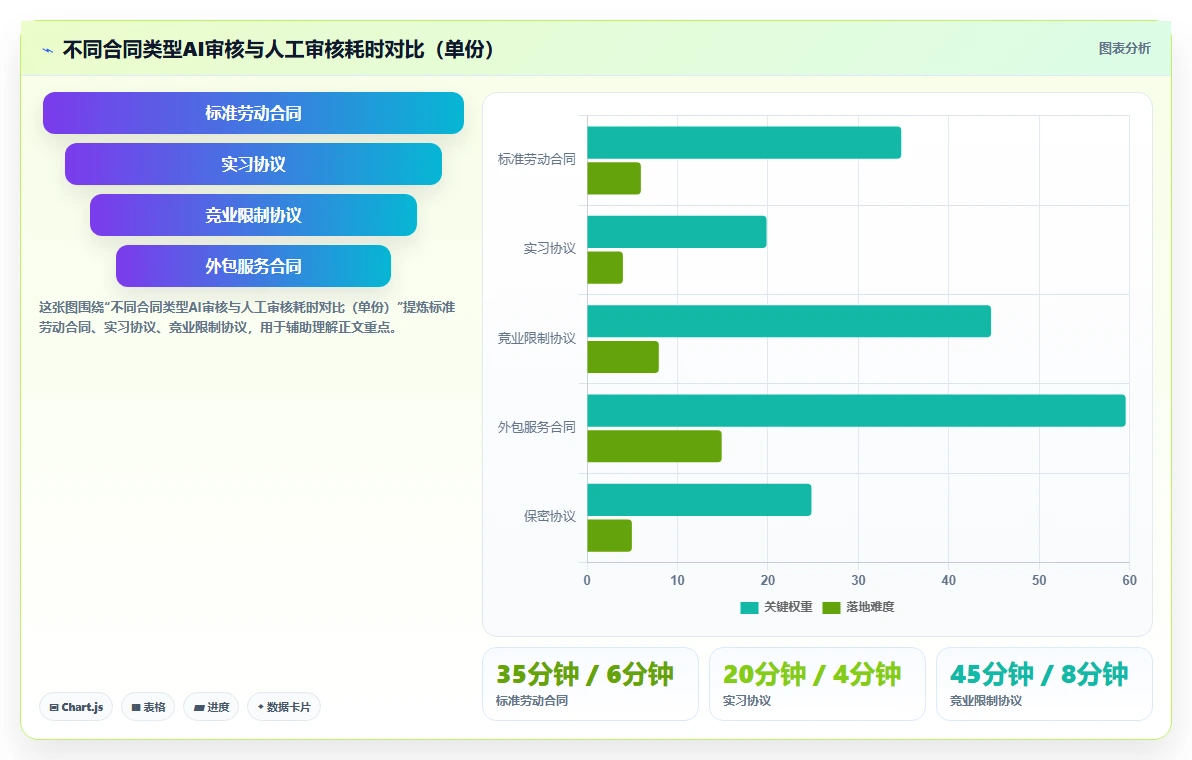Click the 表格 tag
Screen dimensions: 1192x760
click(x=148, y=707)
